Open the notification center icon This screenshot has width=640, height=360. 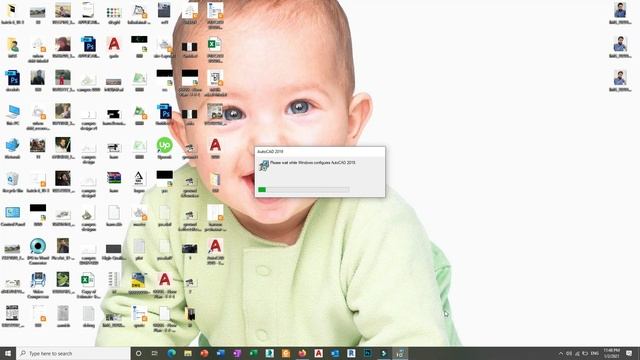629,353
